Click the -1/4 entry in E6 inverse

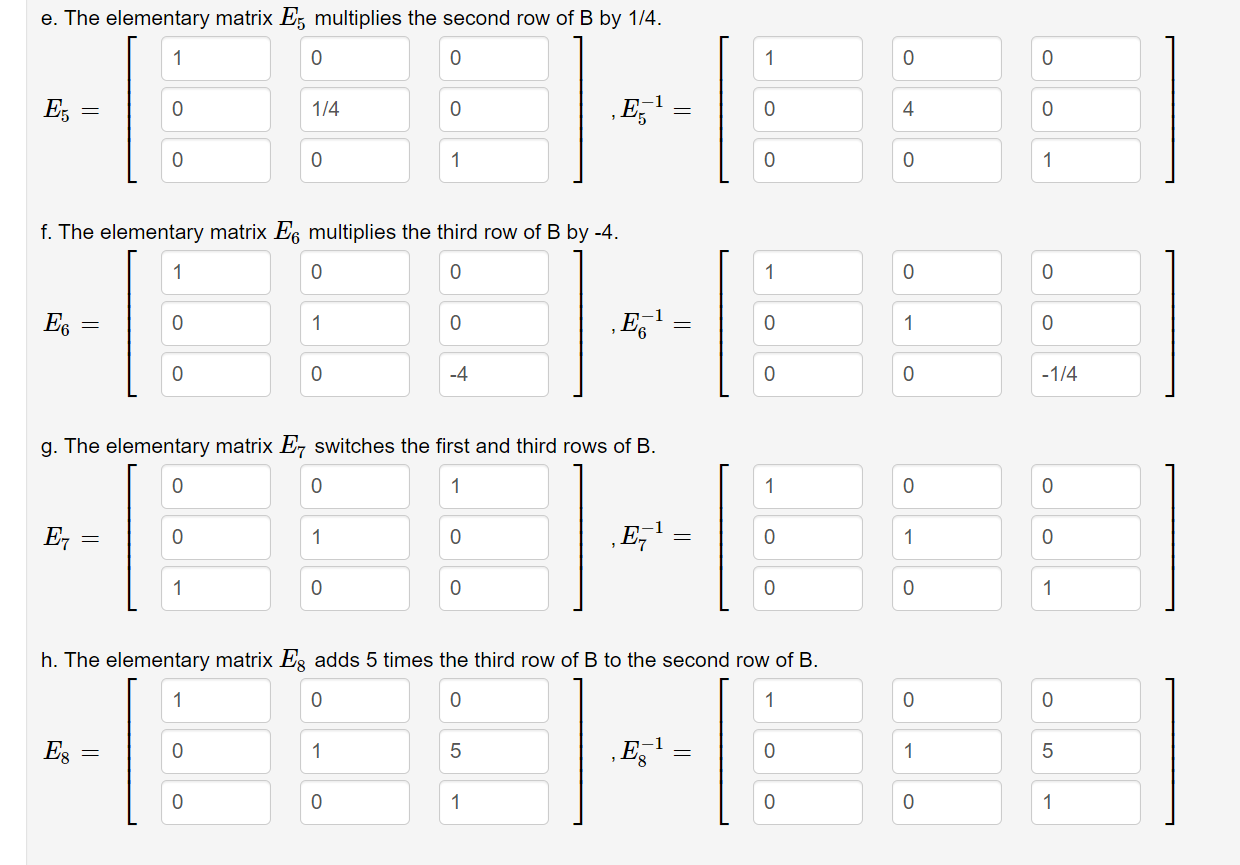pyautogui.click(x=1085, y=374)
